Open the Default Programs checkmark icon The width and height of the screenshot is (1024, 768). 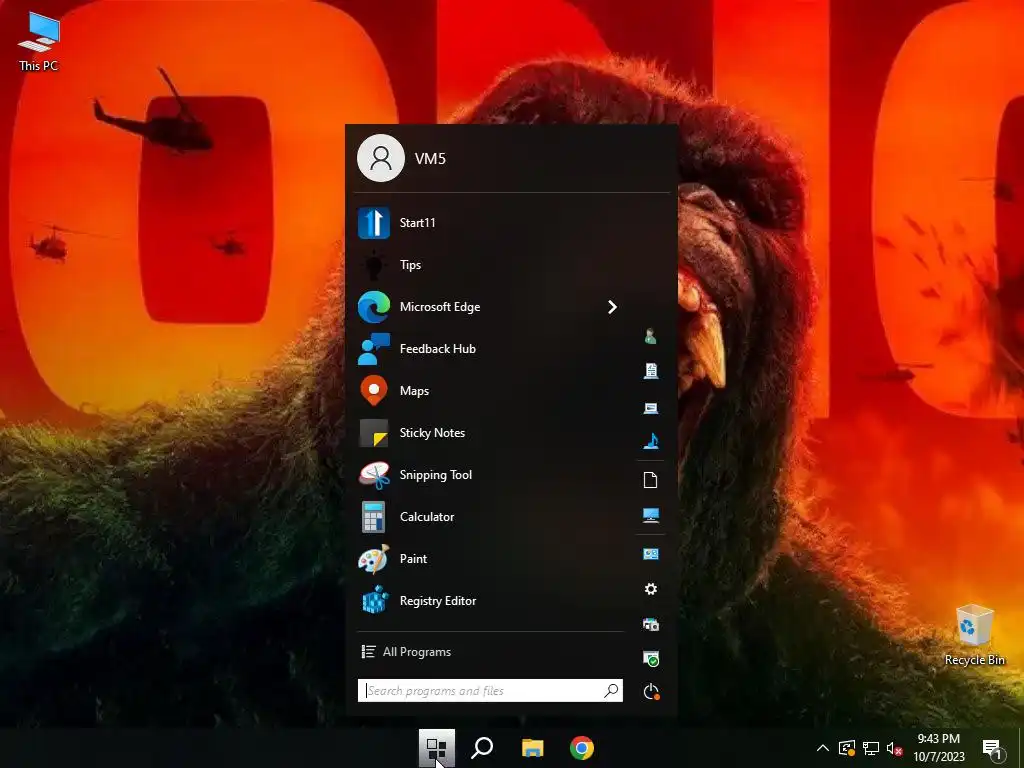pyautogui.click(x=650, y=659)
